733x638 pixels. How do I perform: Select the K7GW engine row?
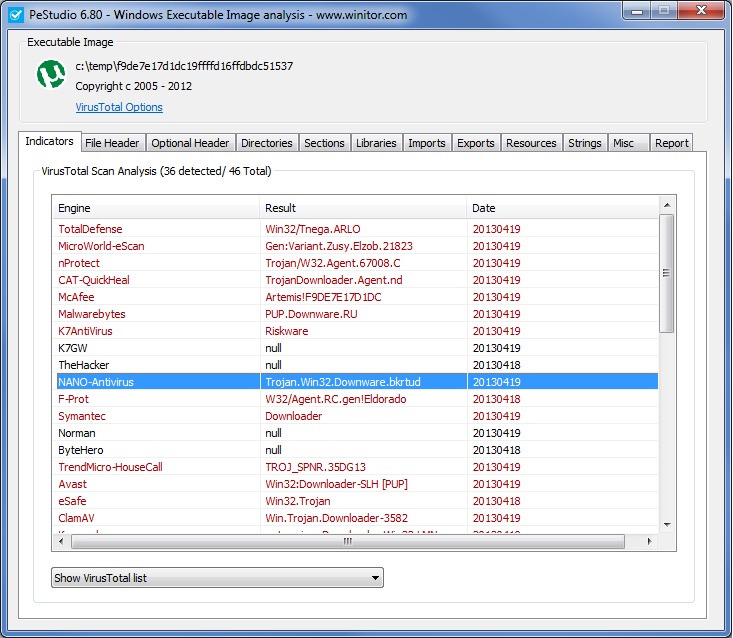[x=355, y=348]
